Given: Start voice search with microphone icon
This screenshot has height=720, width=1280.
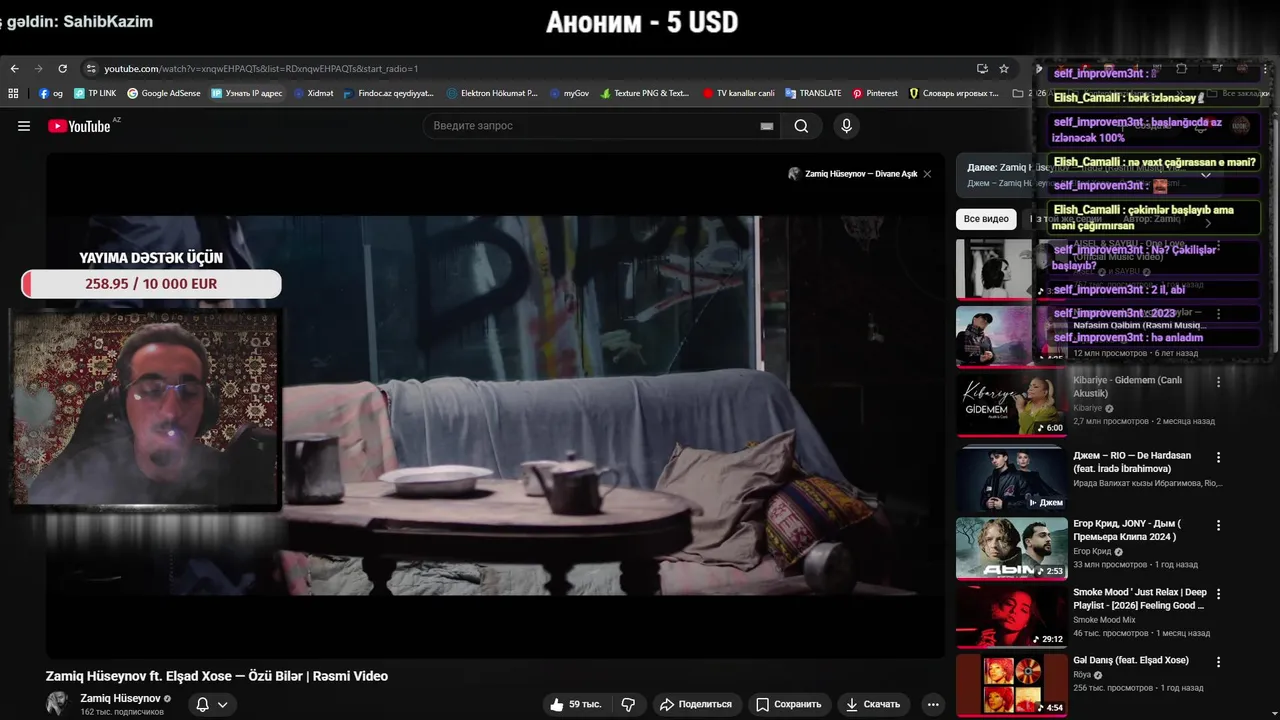Looking at the screenshot, I should pos(846,126).
